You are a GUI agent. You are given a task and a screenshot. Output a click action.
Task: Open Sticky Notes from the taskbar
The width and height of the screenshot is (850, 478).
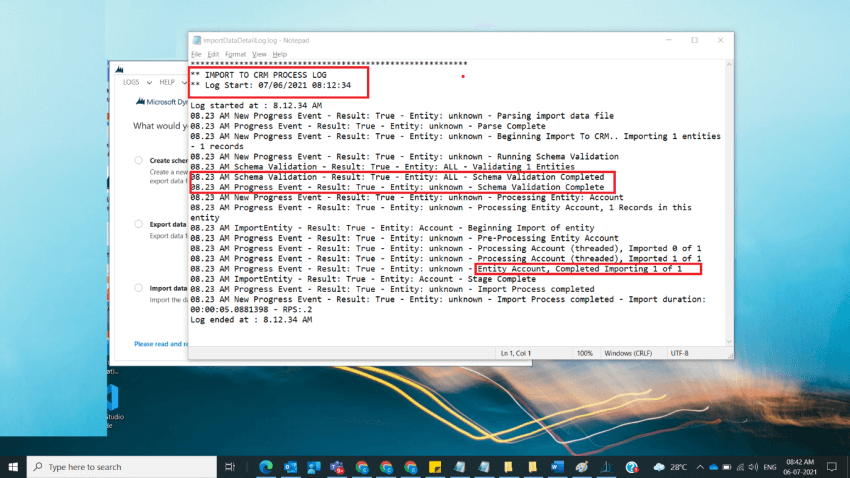point(435,467)
